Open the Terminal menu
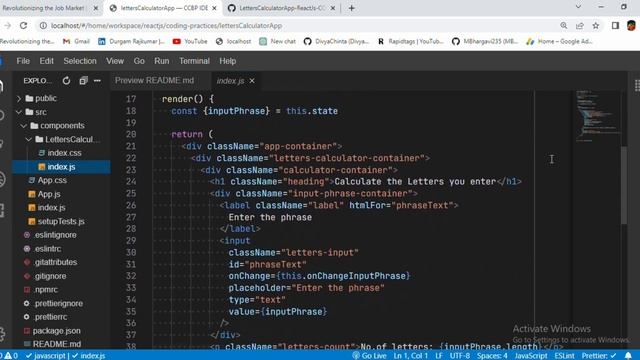 click(x=194, y=61)
